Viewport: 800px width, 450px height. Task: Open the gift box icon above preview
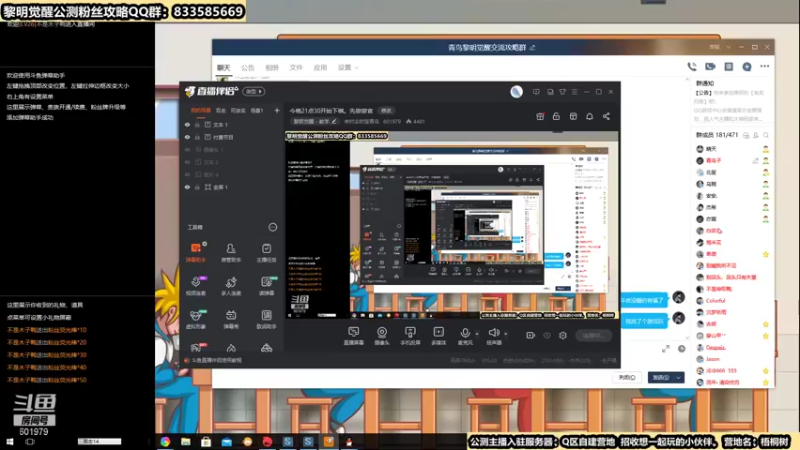point(540,116)
